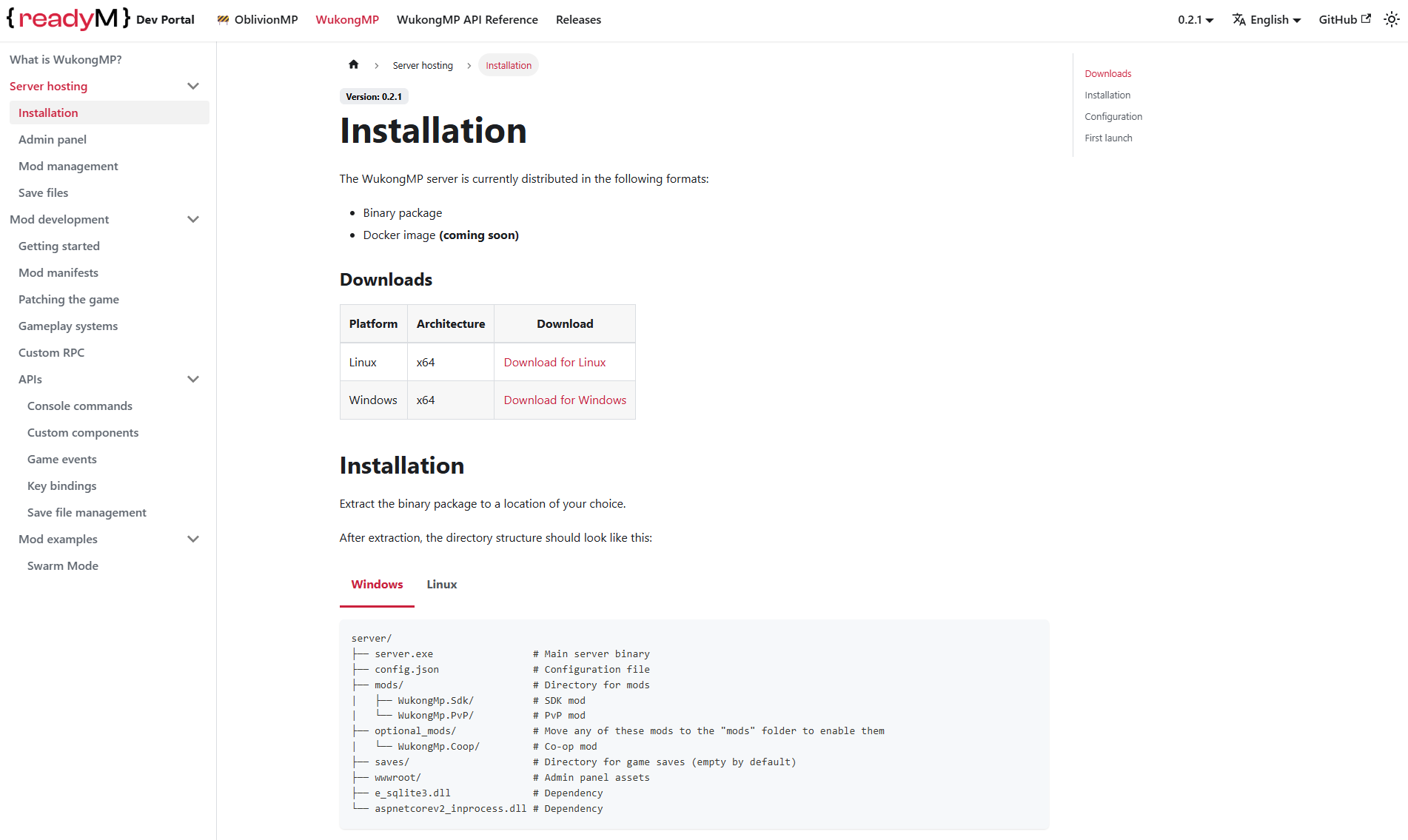Jump to Configuration in table of contents
This screenshot has width=1408, height=840.
(x=1113, y=116)
